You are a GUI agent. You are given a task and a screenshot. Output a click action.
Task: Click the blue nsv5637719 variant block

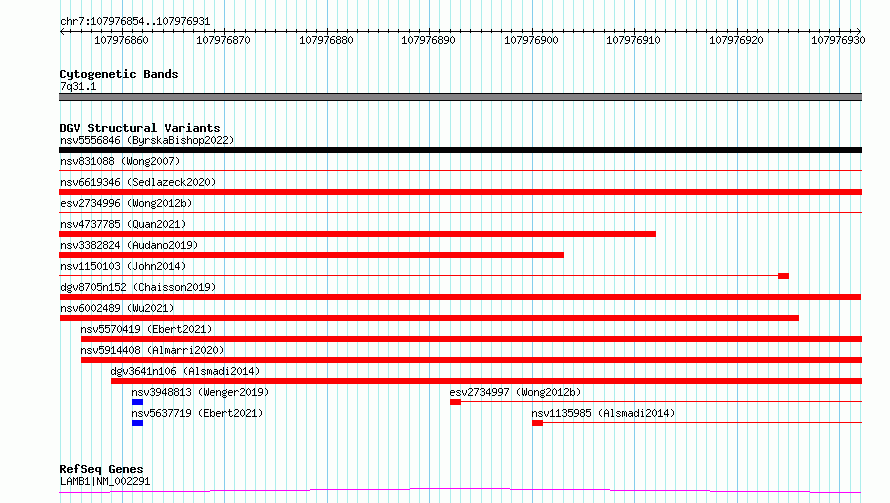(x=137, y=423)
